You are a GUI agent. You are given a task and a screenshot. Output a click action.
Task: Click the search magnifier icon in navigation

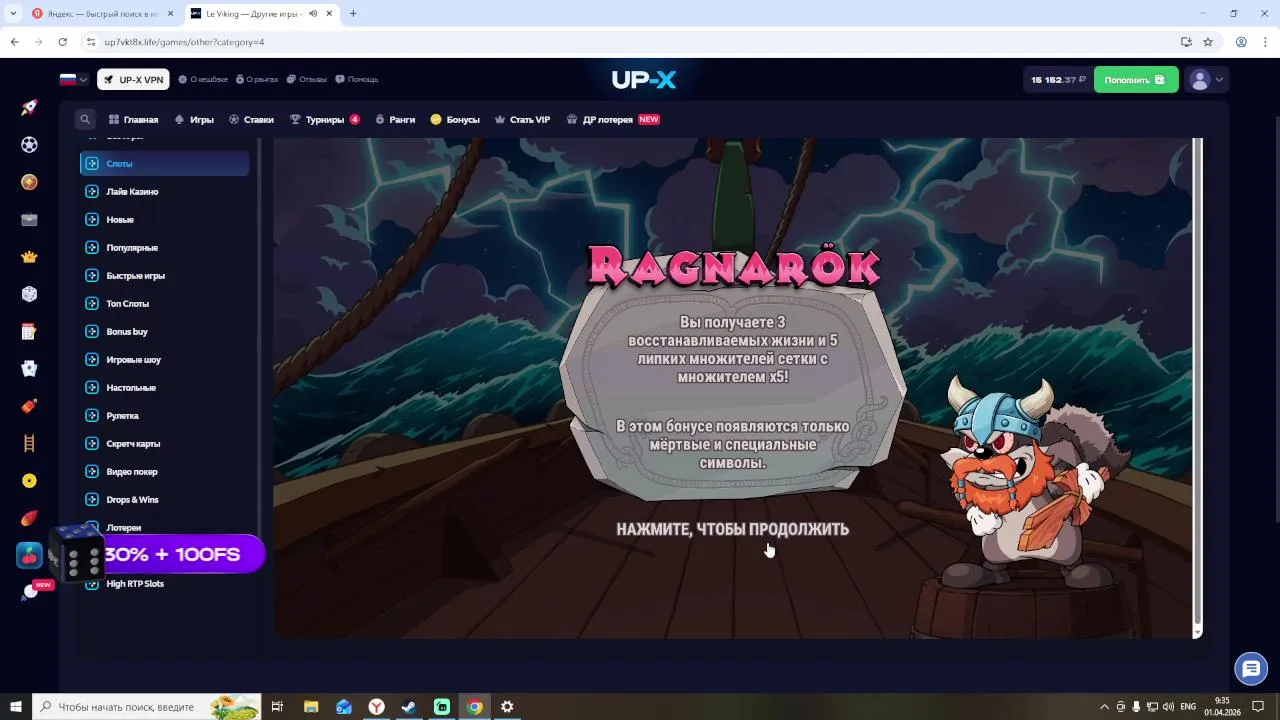pos(85,119)
